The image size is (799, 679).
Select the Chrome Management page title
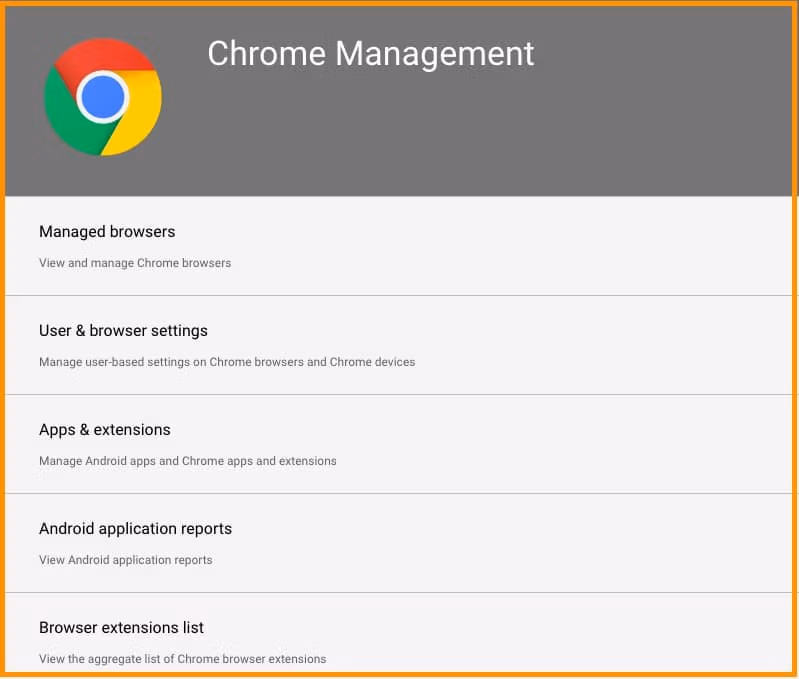pyautogui.click(x=371, y=53)
